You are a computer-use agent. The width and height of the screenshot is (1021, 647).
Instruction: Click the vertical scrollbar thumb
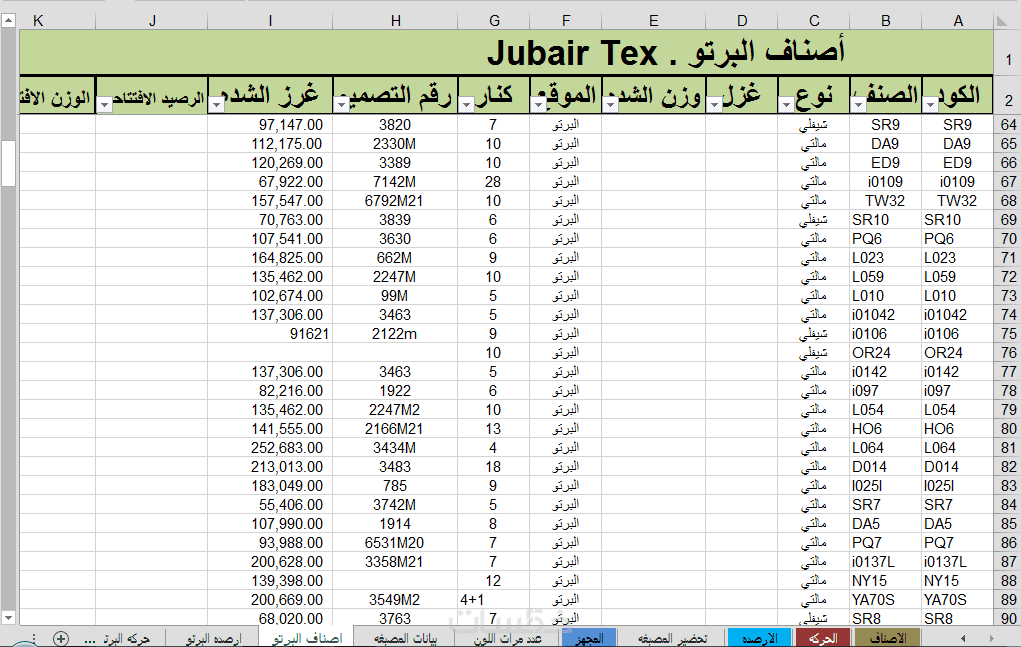click(x=8, y=163)
